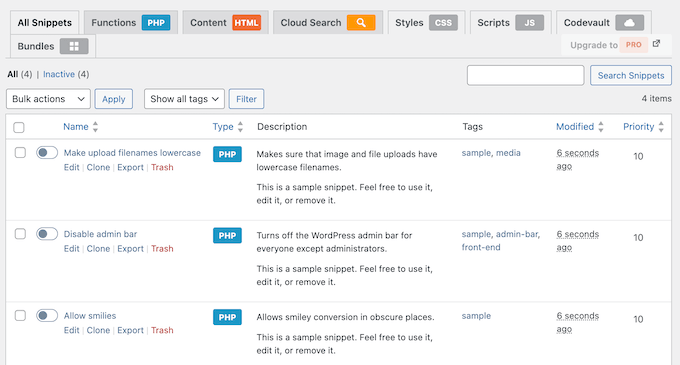Sort snippets by the Type column

pyautogui.click(x=223, y=127)
